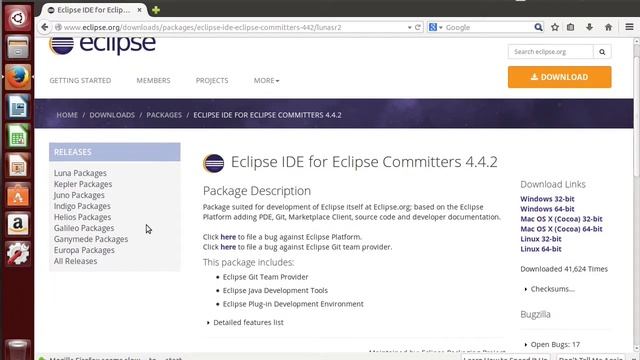The width and height of the screenshot is (640, 360).
Task: Launch LibreOffice Writer from dock
Action: [x=18, y=107]
